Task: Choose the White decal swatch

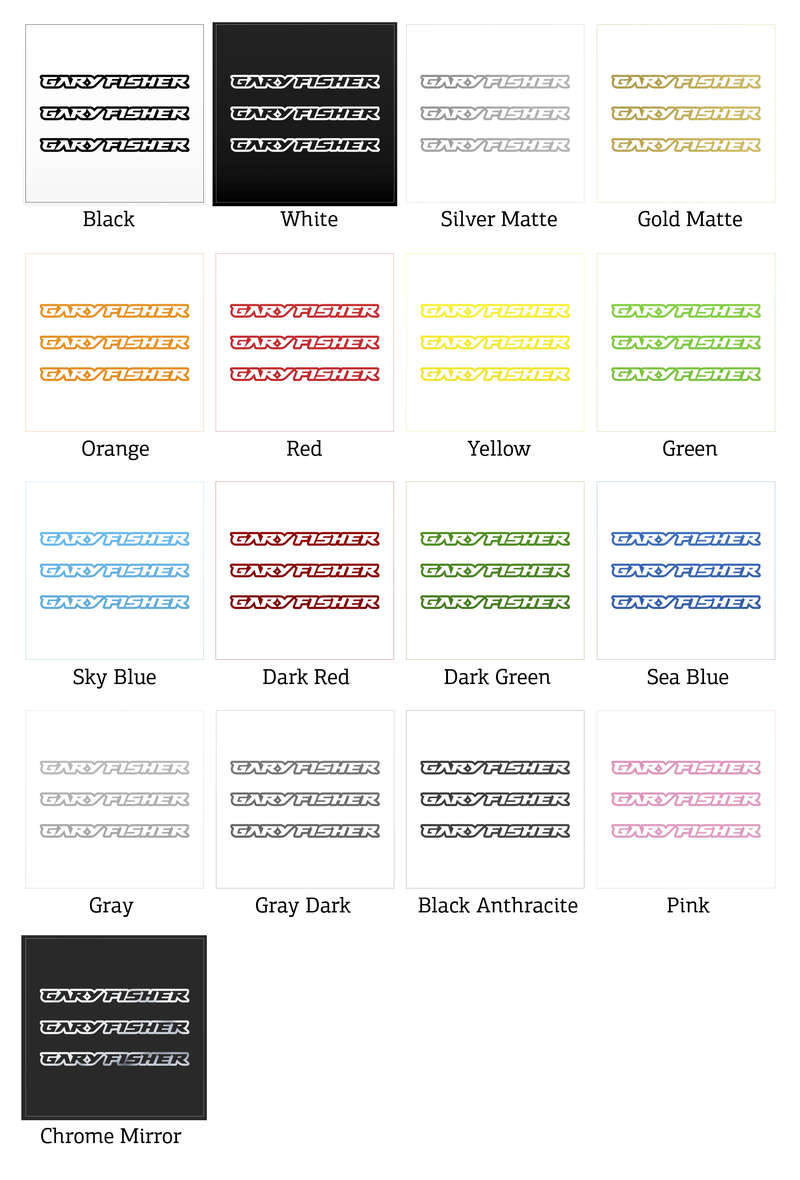Action: coord(305,114)
